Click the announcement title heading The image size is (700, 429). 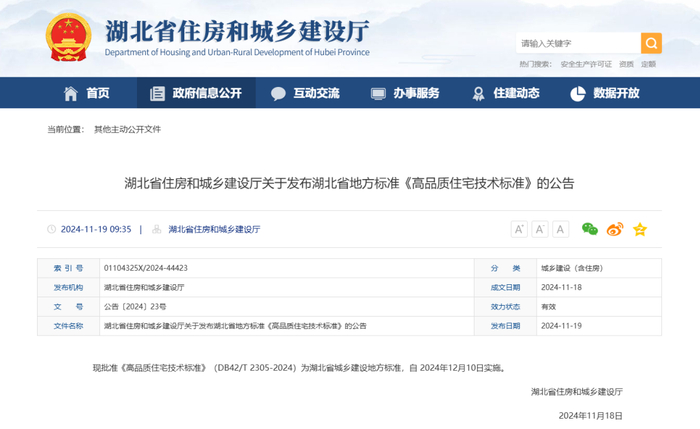(x=349, y=183)
